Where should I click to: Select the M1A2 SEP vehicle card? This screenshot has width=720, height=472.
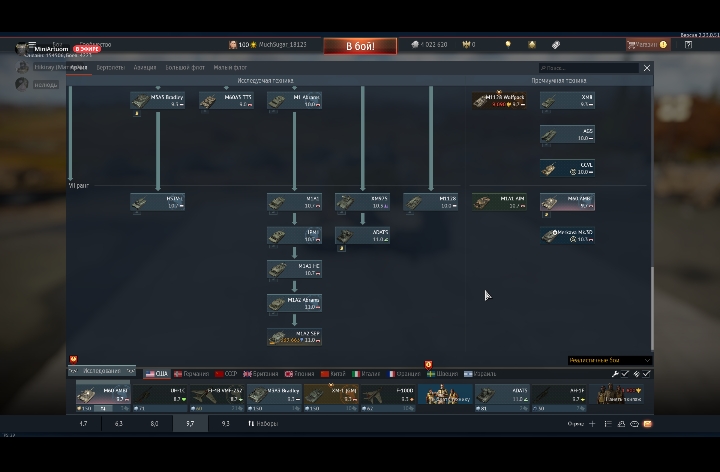[x=294, y=337]
